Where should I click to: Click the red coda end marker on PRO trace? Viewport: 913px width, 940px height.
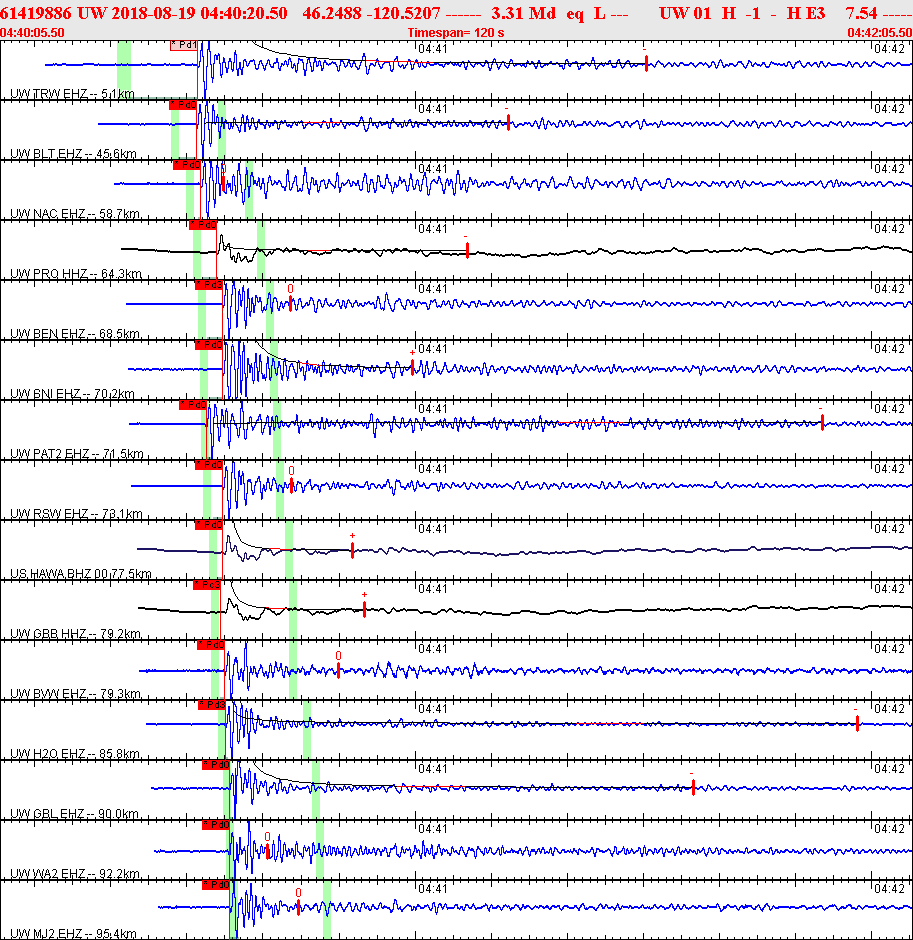pos(468,250)
